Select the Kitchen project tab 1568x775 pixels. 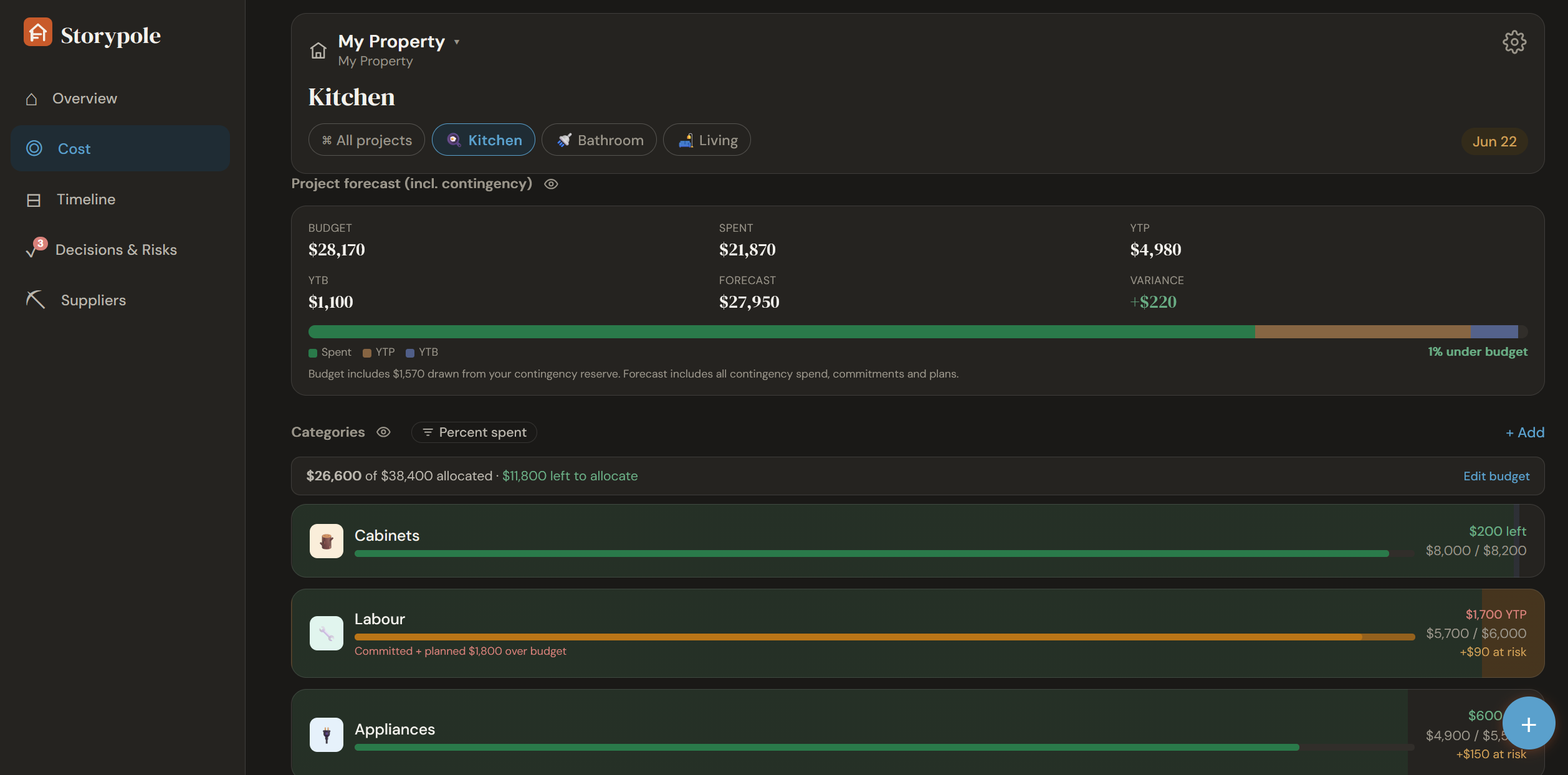click(484, 140)
